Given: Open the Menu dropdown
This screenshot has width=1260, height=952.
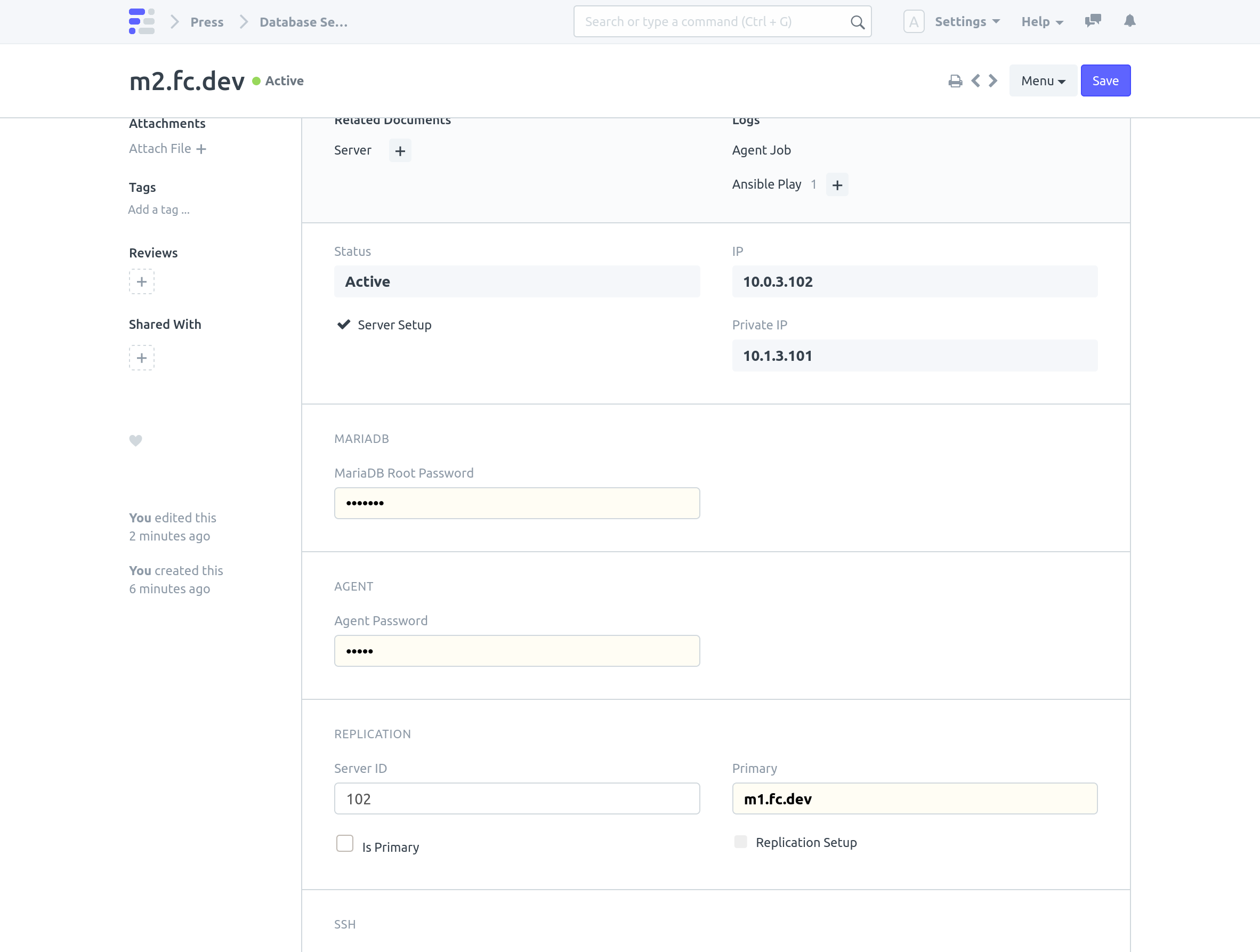Looking at the screenshot, I should click(x=1042, y=80).
